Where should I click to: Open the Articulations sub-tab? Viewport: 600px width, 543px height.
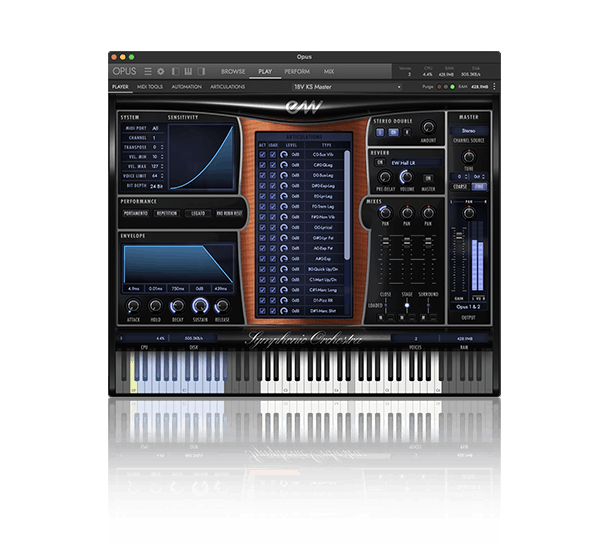(x=226, y=87)
